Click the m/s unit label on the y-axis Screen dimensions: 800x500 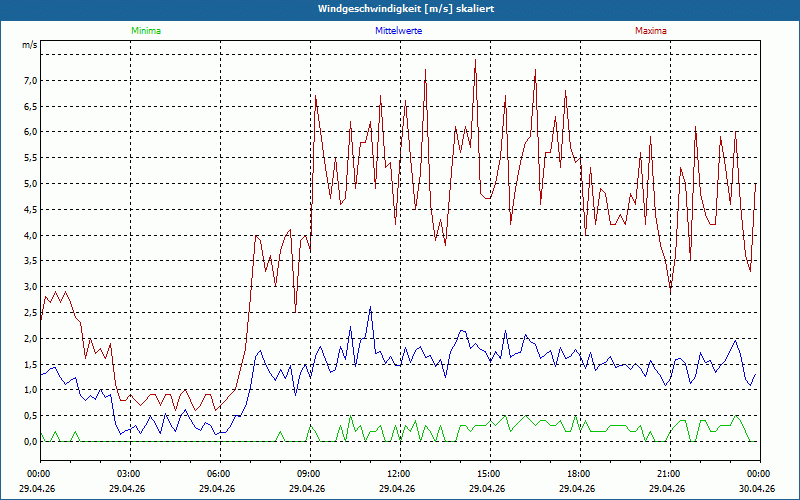pos(30,45)
